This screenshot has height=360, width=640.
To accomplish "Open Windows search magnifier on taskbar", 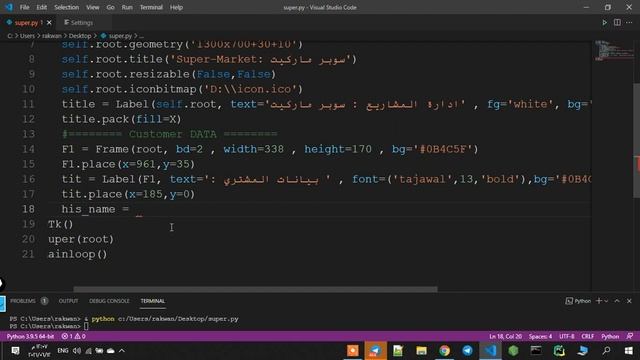I will pyautogui.click(x=607, y=351).
